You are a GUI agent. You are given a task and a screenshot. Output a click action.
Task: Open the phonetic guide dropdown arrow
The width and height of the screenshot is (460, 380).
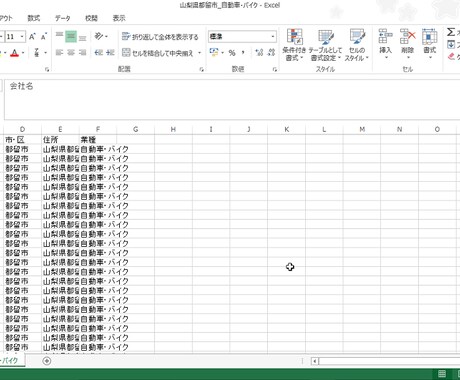46,53
